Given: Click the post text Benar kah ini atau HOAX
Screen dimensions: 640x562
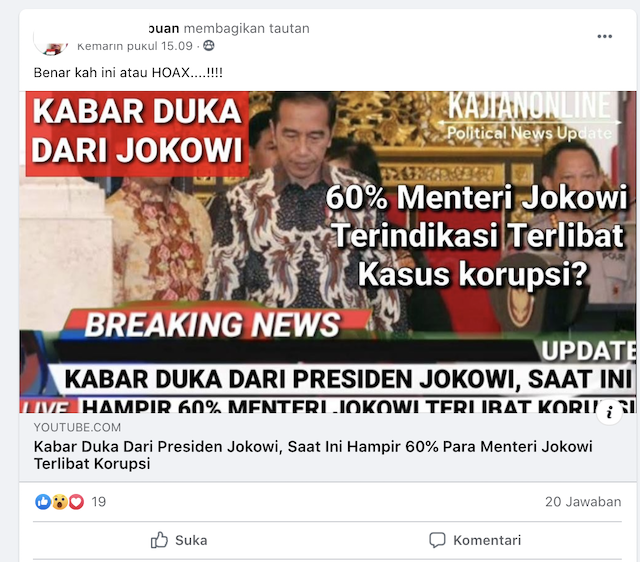Looking at the screenshot, I should click(x=128, y=73).
